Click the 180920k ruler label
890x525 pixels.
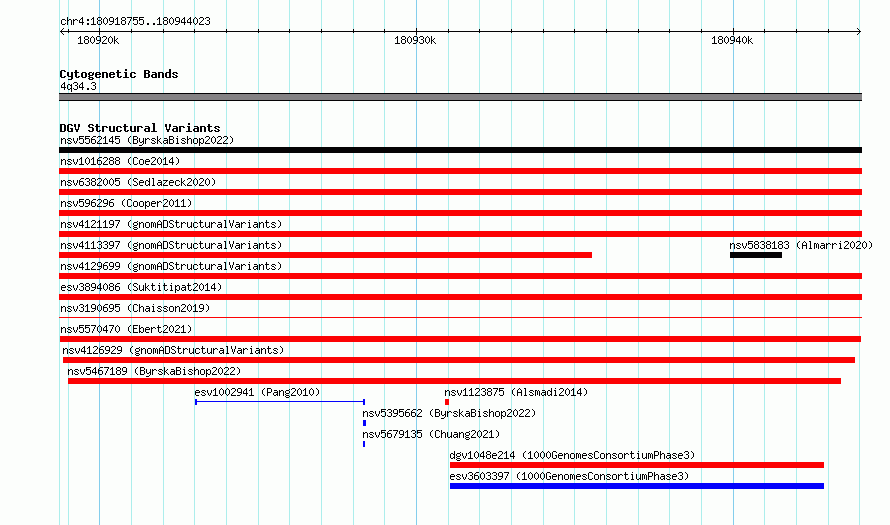click(x=98, y=40)
